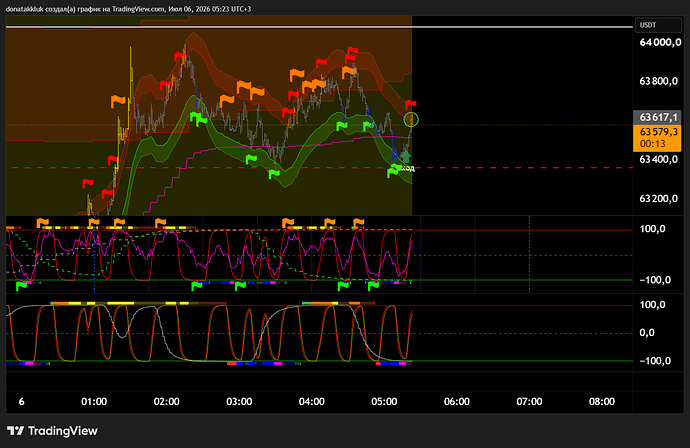Click the rightmost orange flag in the oscillator pane
The width and height of the screenshot is (690, 448).
[359, 223]
